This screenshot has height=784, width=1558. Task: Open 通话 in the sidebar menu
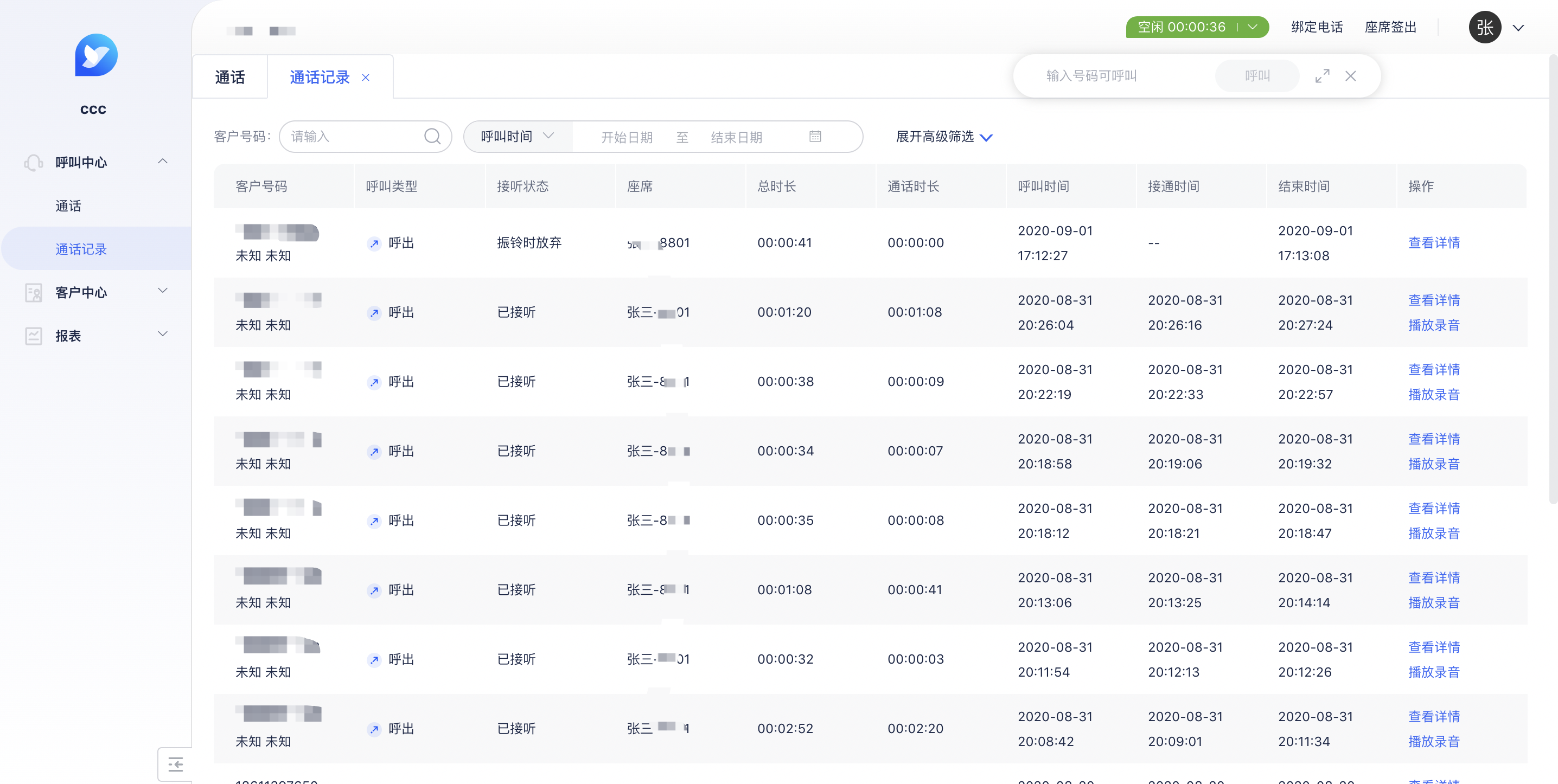(68, 206)
